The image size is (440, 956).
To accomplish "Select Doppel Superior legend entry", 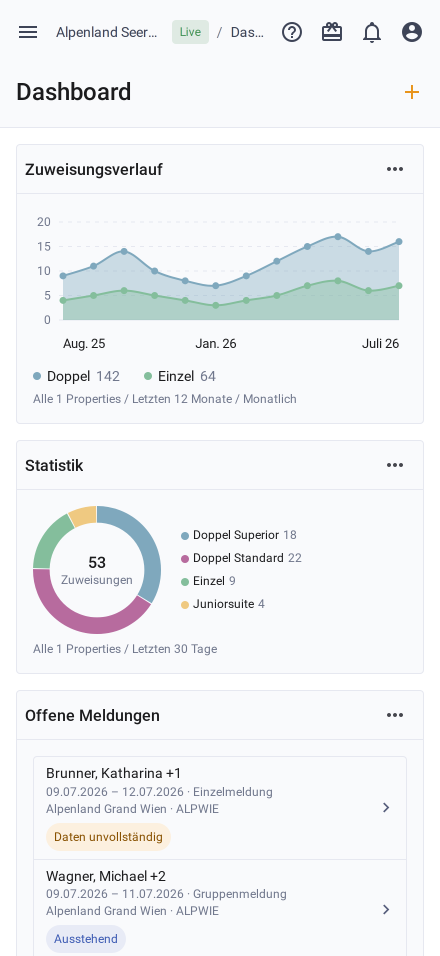I will tap(239, 535).
